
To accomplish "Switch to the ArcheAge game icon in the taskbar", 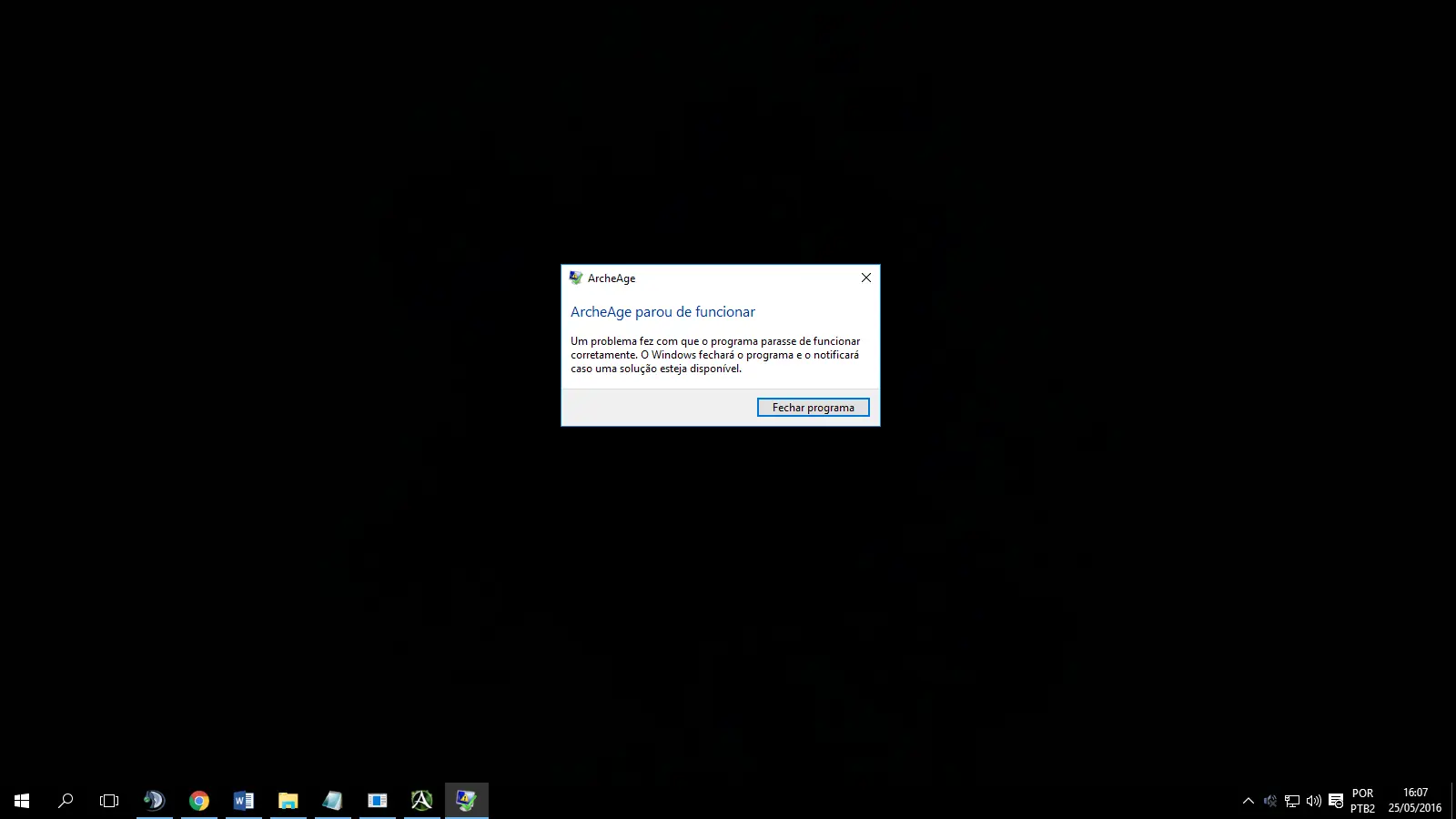I will [422, 801].
